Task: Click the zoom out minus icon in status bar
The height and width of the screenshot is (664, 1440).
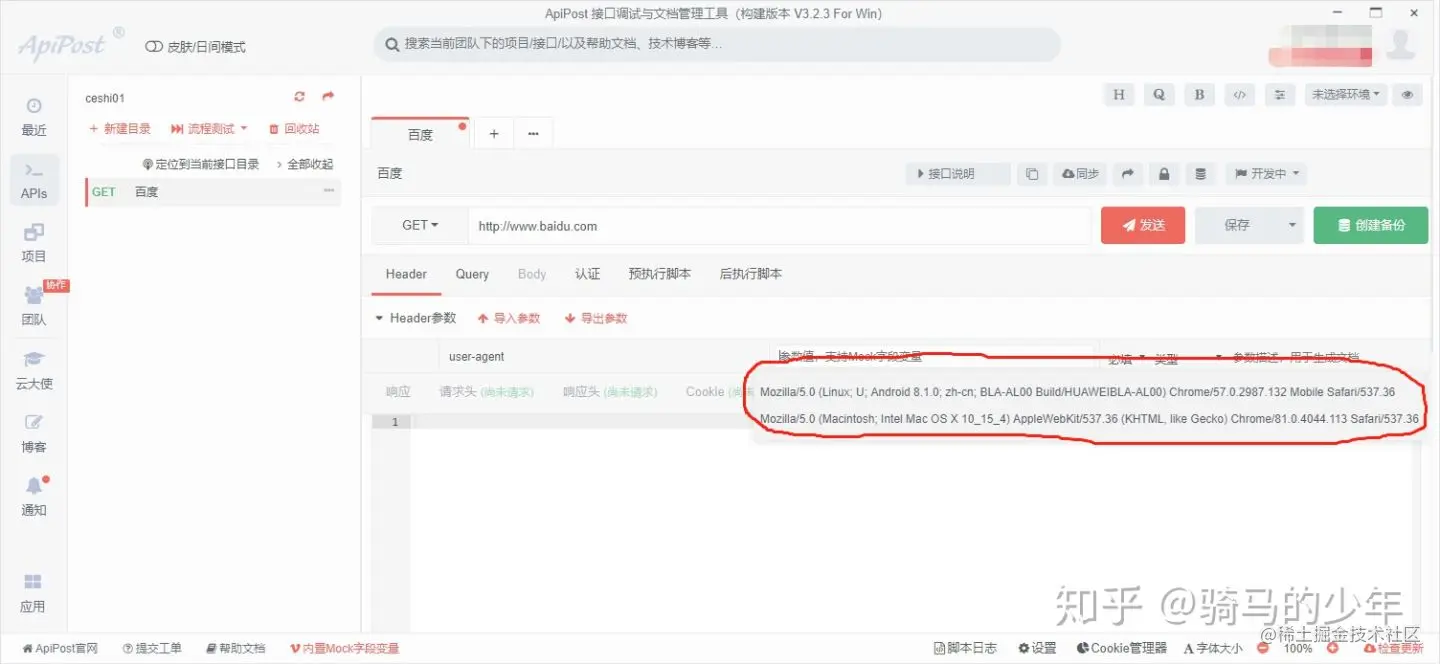Action: coord(1263,649)
